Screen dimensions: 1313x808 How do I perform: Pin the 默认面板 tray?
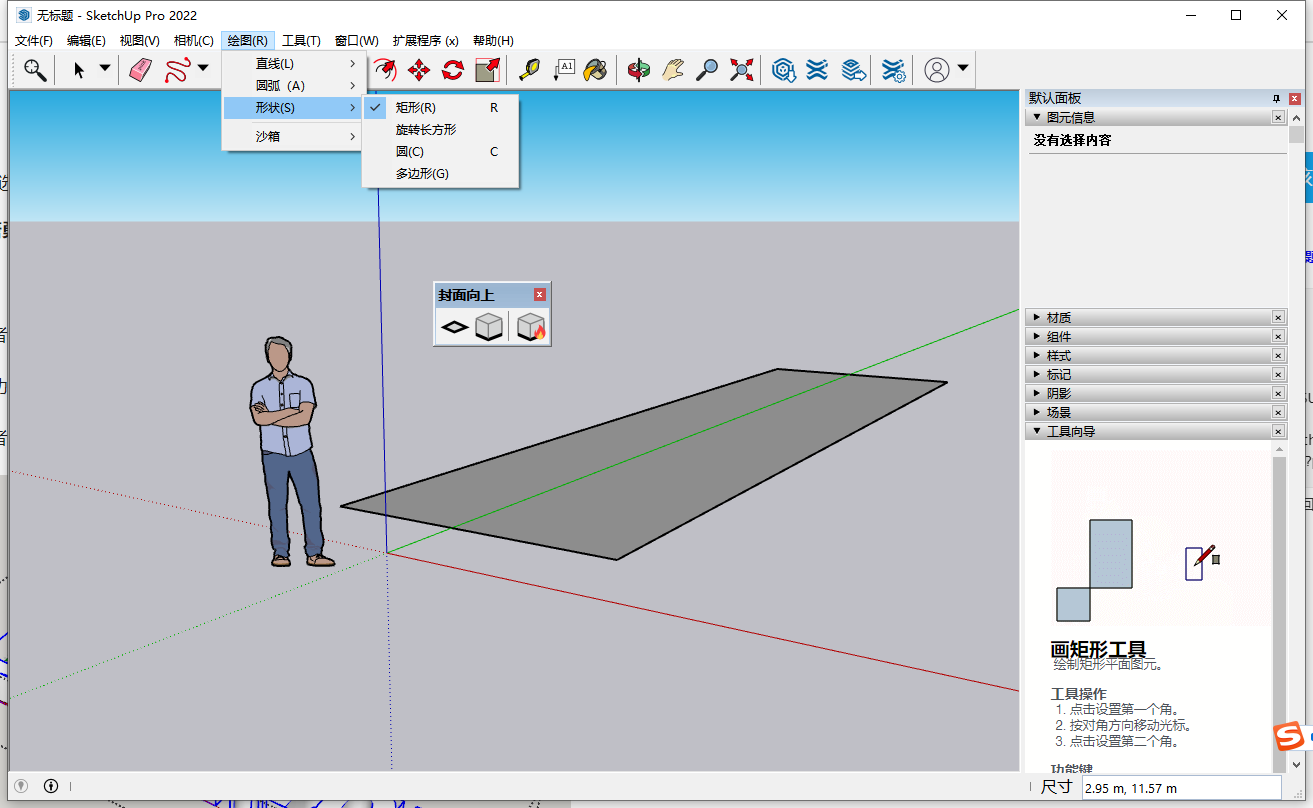coord(1276,98)
